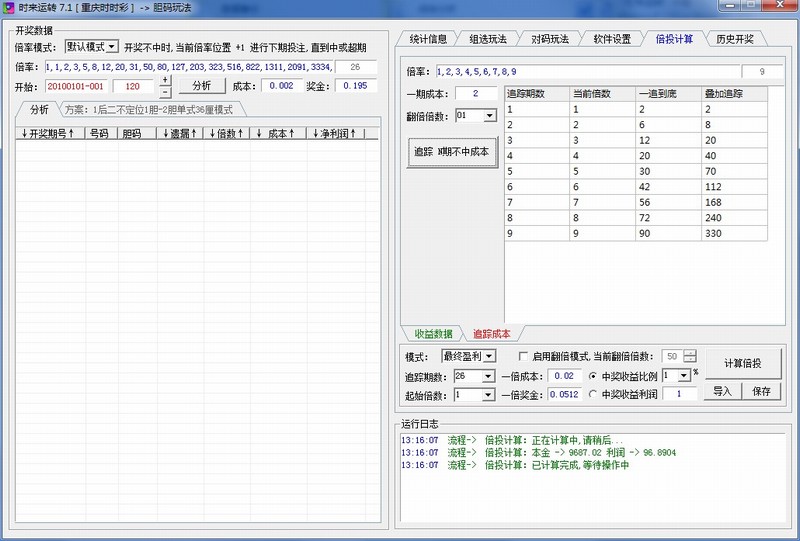Click the minus stepper below the plus button

click(165, 92)
